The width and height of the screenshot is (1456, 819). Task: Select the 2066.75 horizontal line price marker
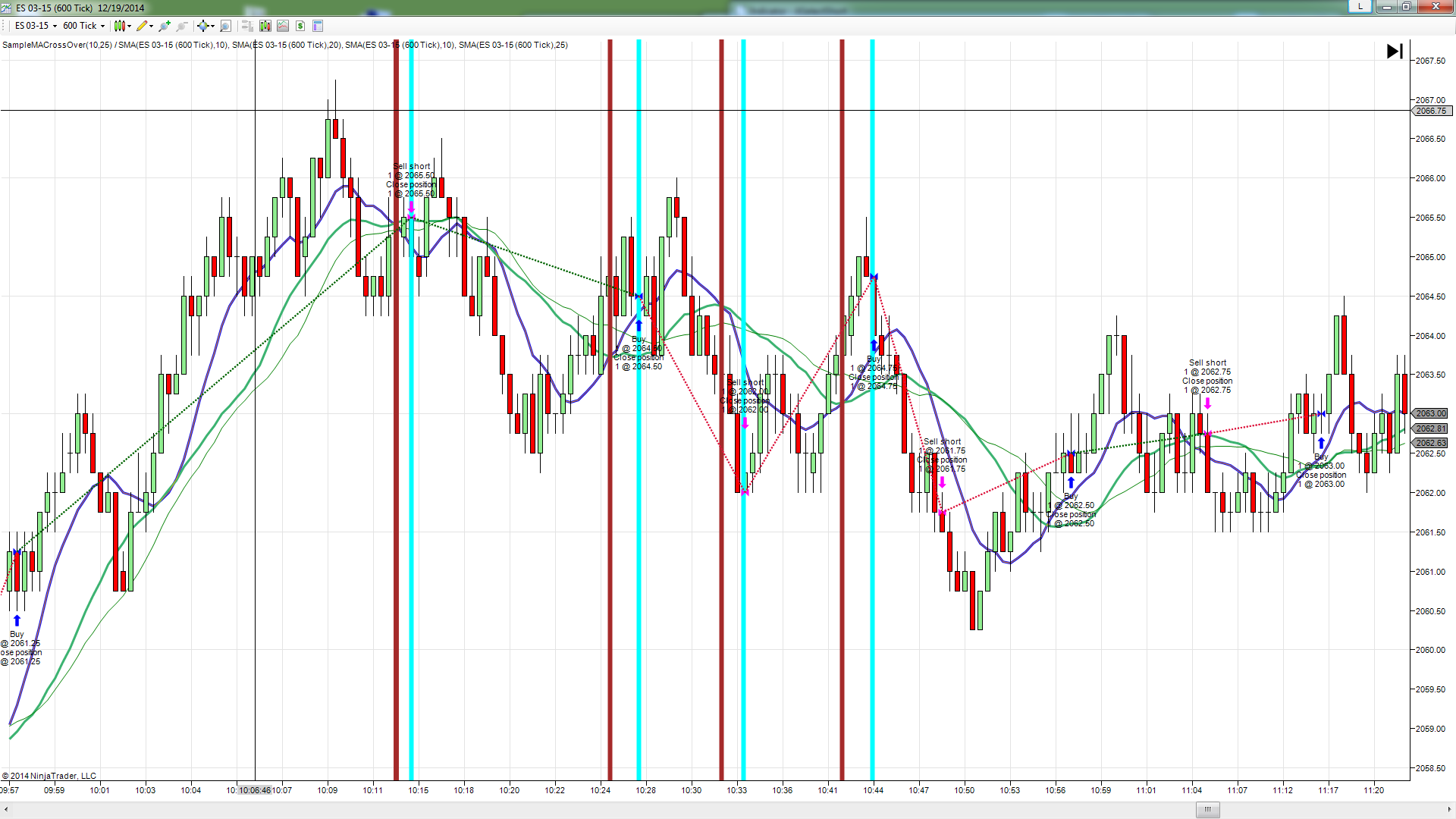tap(1431, 111)
